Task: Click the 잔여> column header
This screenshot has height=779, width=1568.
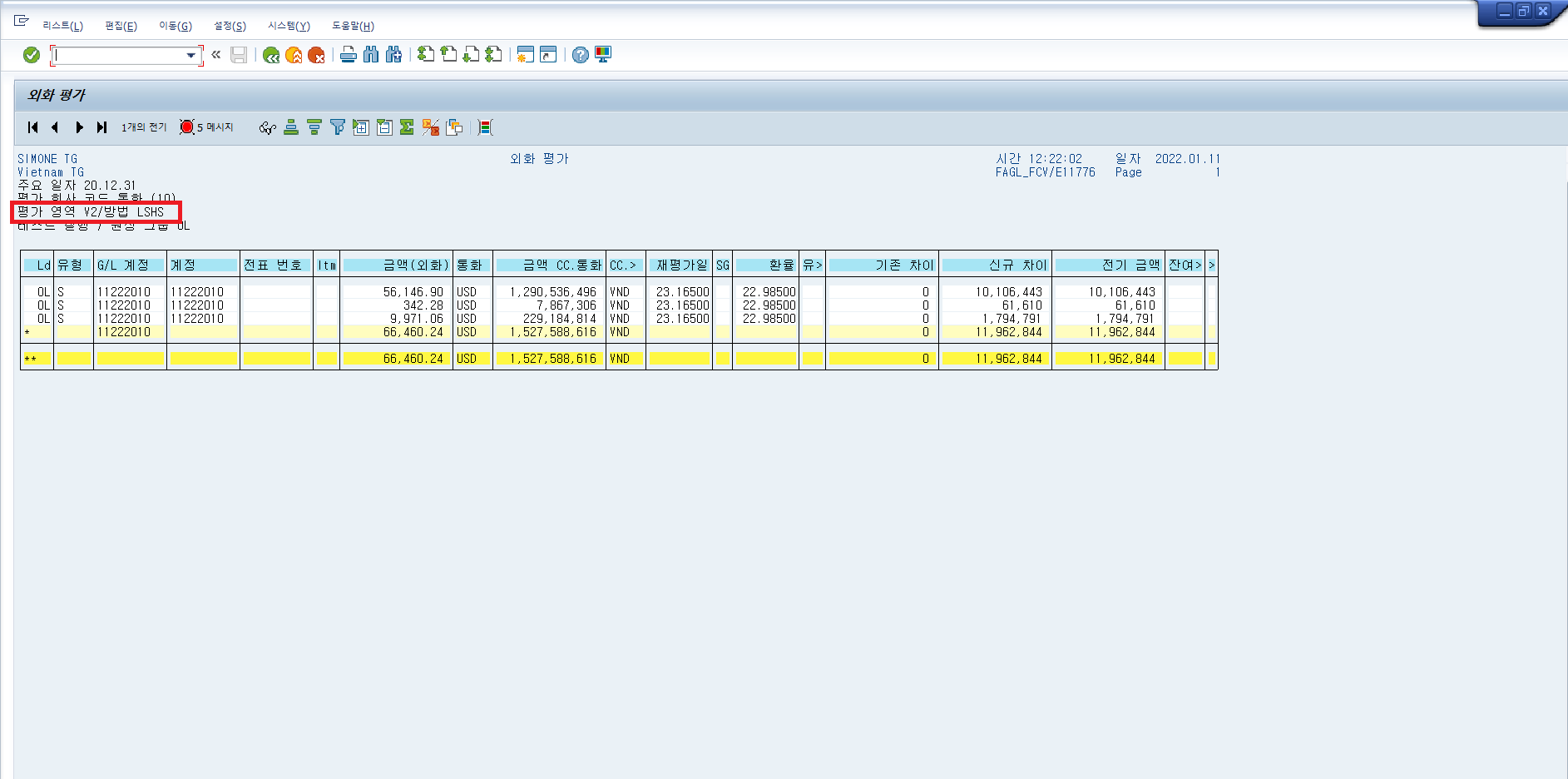Action: coord(1185,265)
